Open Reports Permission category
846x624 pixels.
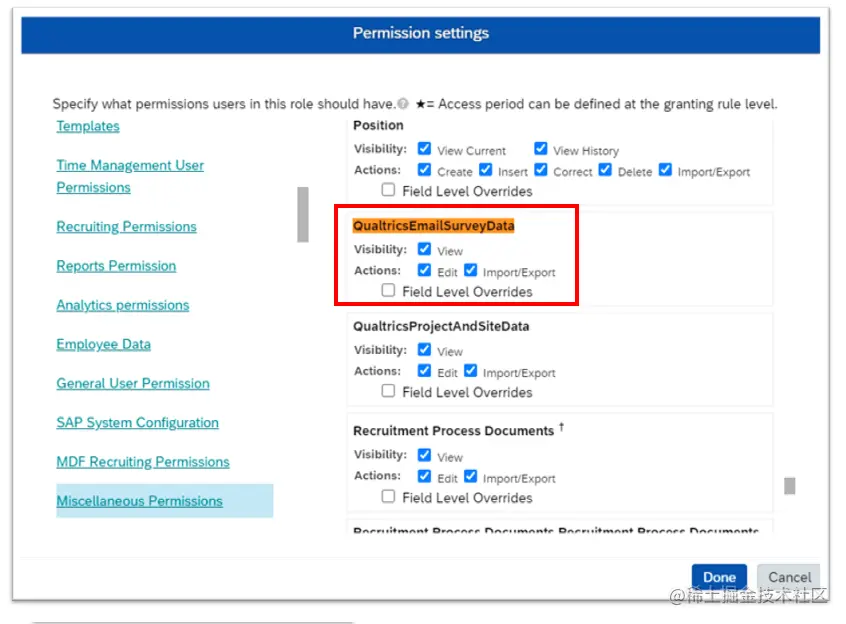click(116, 266)
